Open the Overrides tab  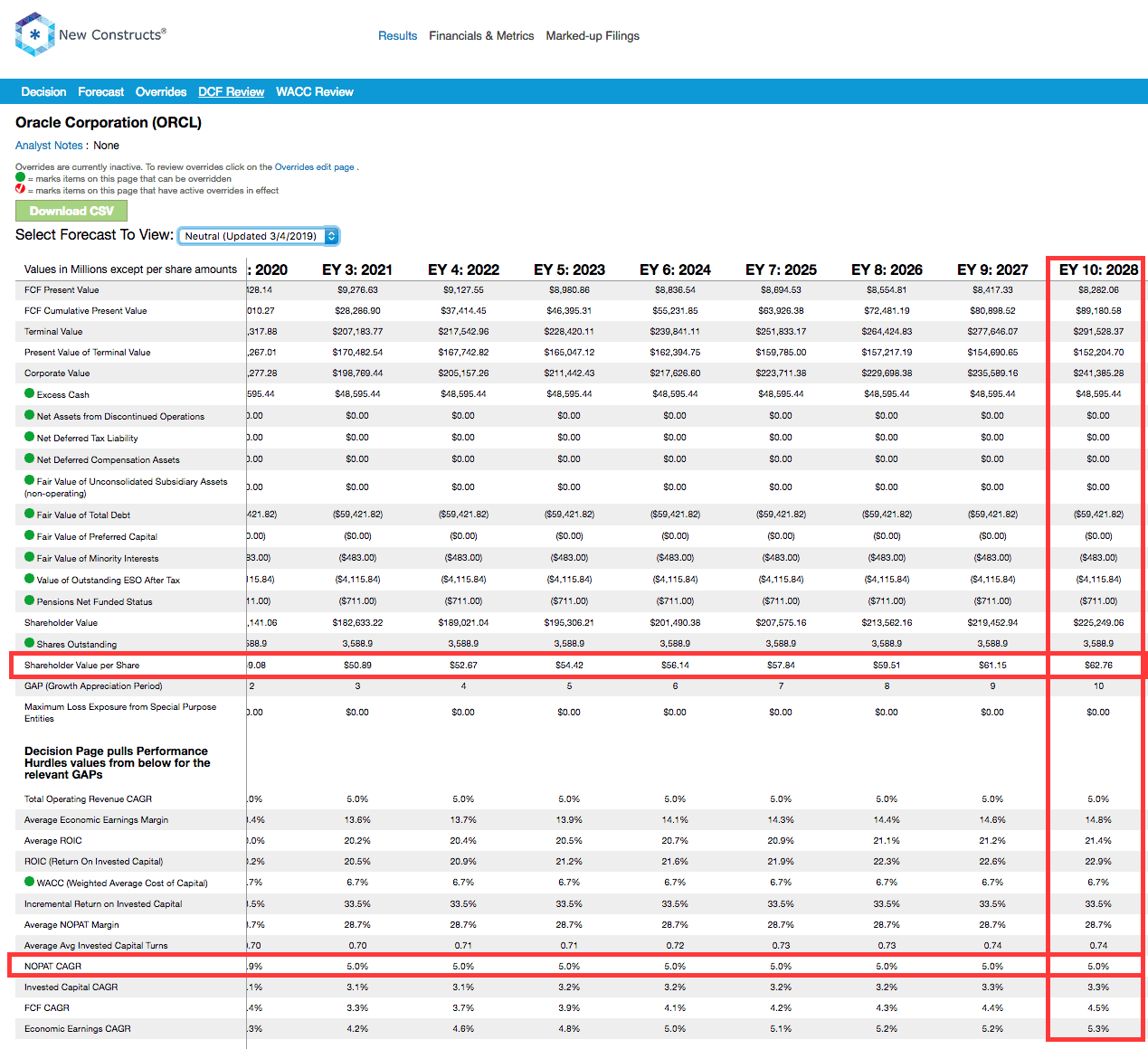point(161,92)
